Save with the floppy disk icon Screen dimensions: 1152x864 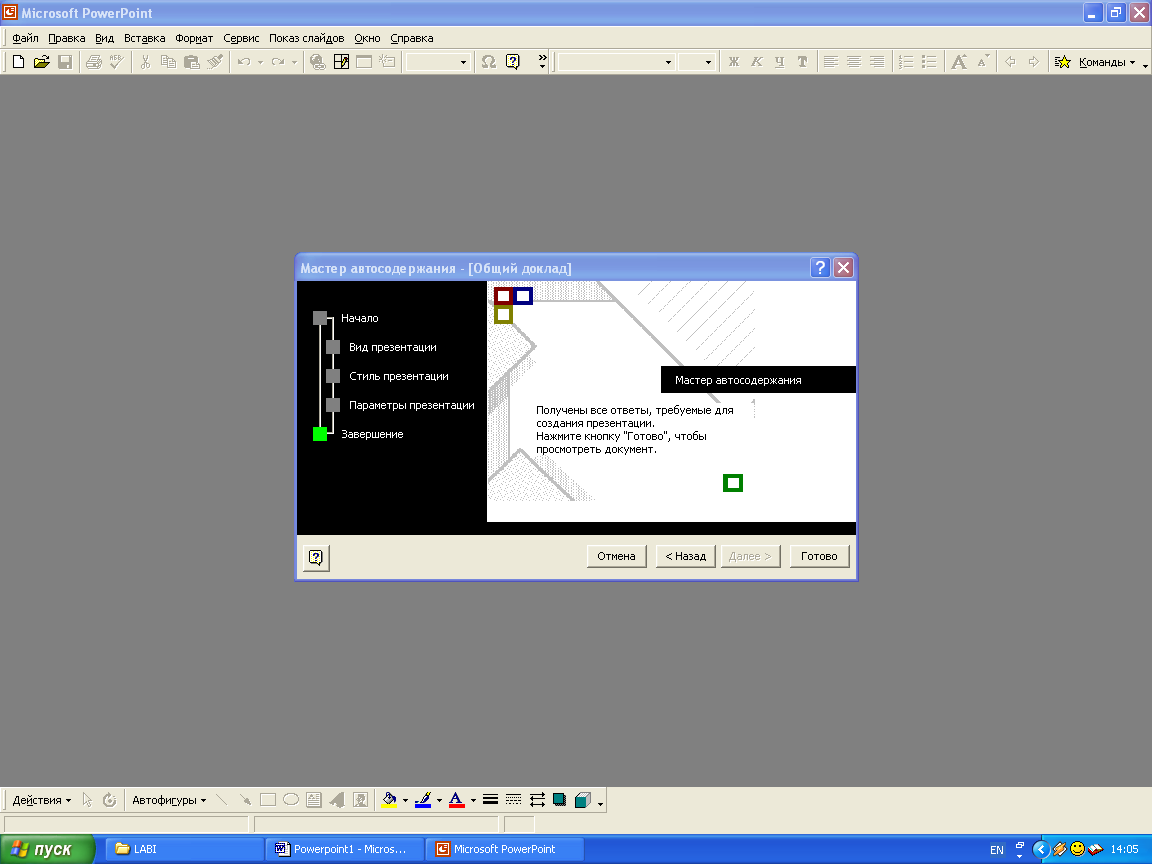coord(65,62)
